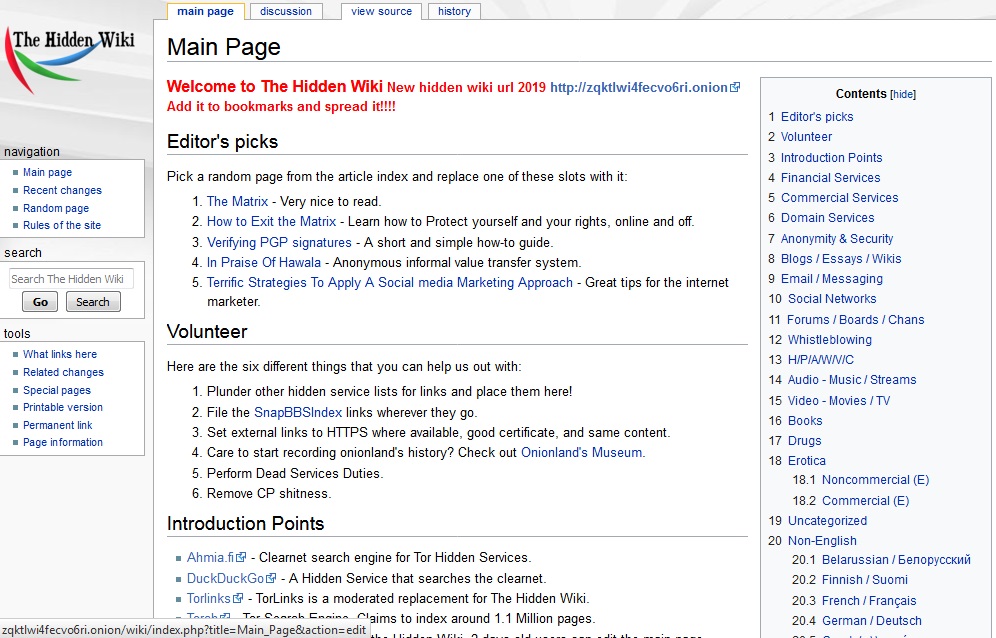This screenshot has width=996, height=638.
Task: Jump to Email / Messaging in Contents
Action: pos(831,279)
